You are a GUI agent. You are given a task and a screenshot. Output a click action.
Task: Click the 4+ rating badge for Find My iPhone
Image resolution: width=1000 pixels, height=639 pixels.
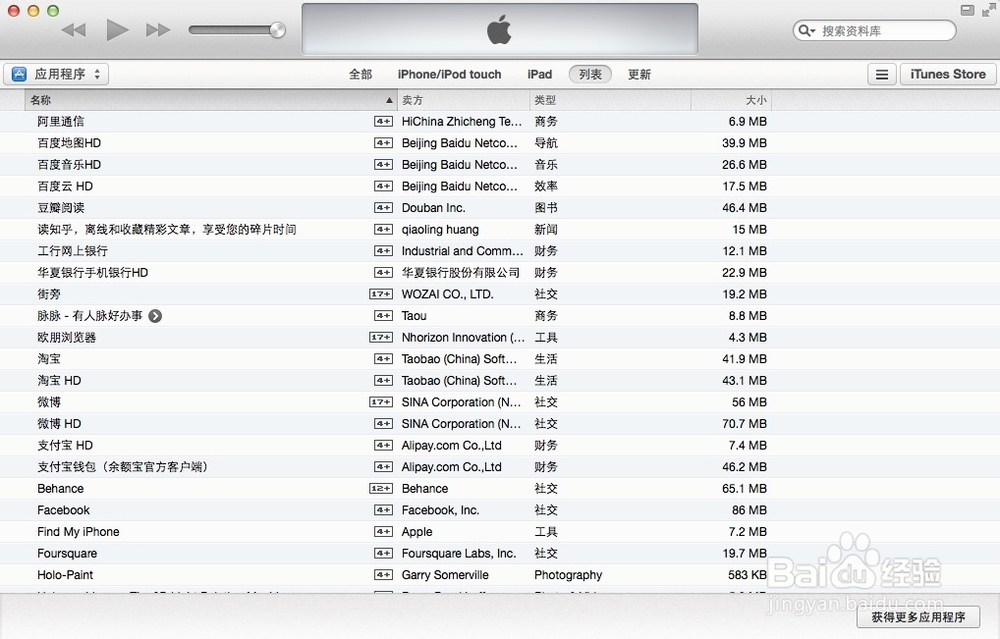(383, 532)
